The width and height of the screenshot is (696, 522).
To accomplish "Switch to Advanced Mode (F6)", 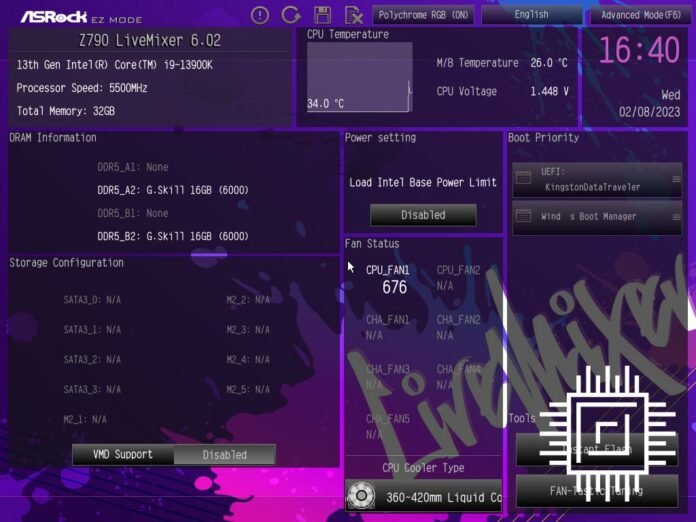I will tap(641, 15).
